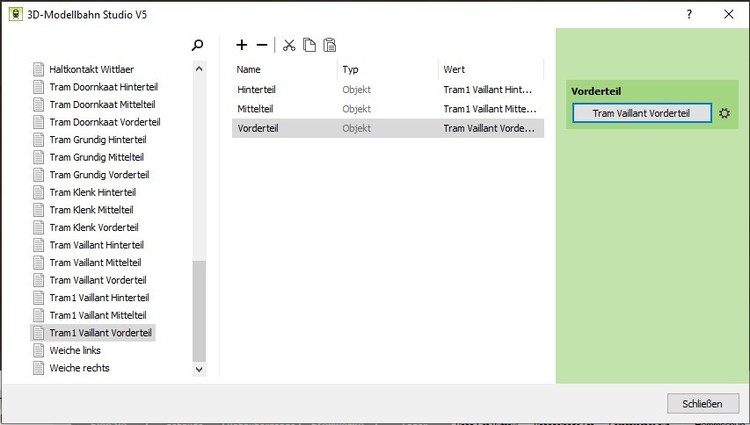Image resolution: width=750 pixels, height=425 pixels.
Task: Click the list's vertical scrollbar thumb
Action: (199, 311)
